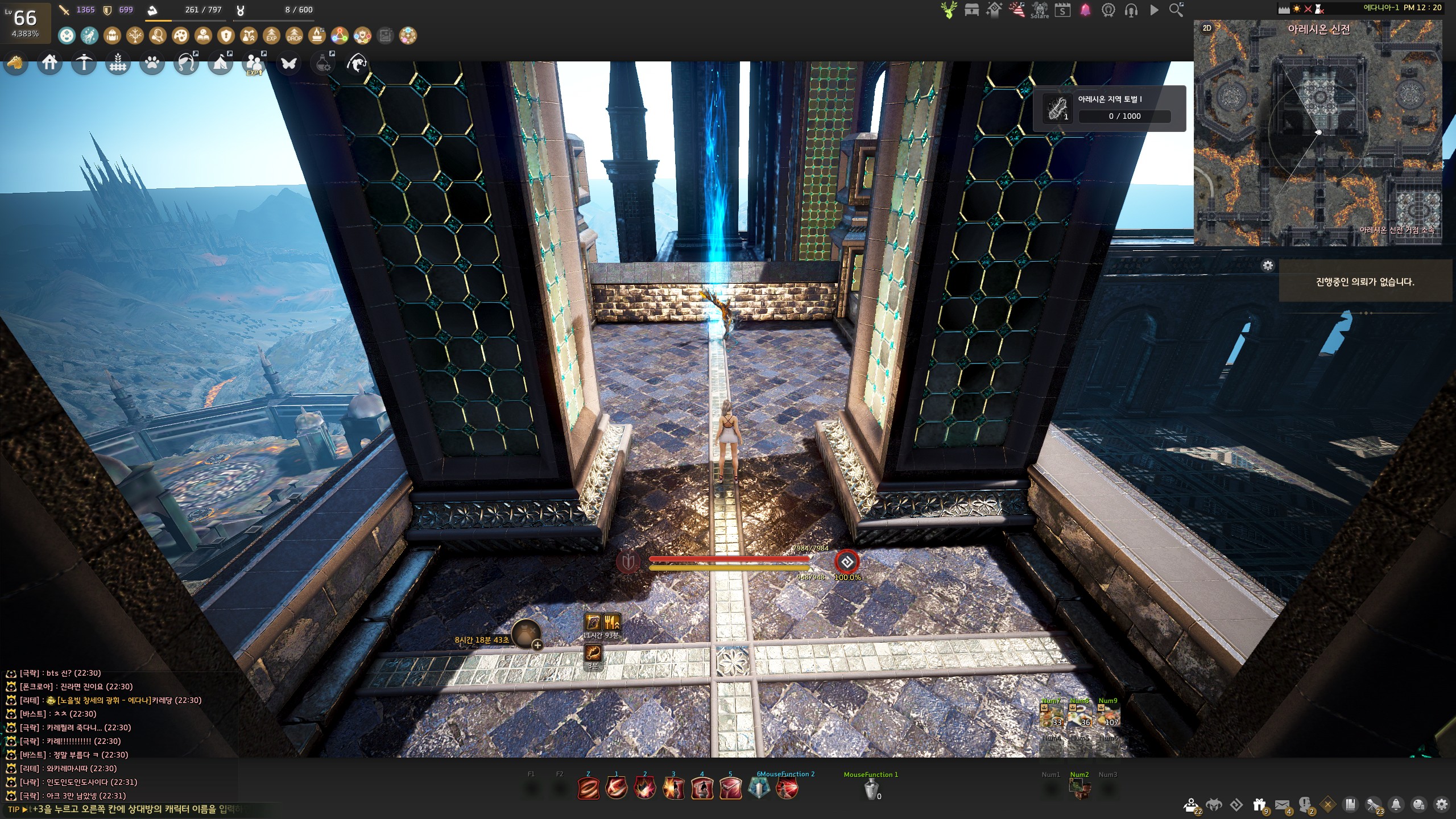Click the magnifier search icon in top bar
This screenshot has height=819, width=1456.
[1176, 10]
